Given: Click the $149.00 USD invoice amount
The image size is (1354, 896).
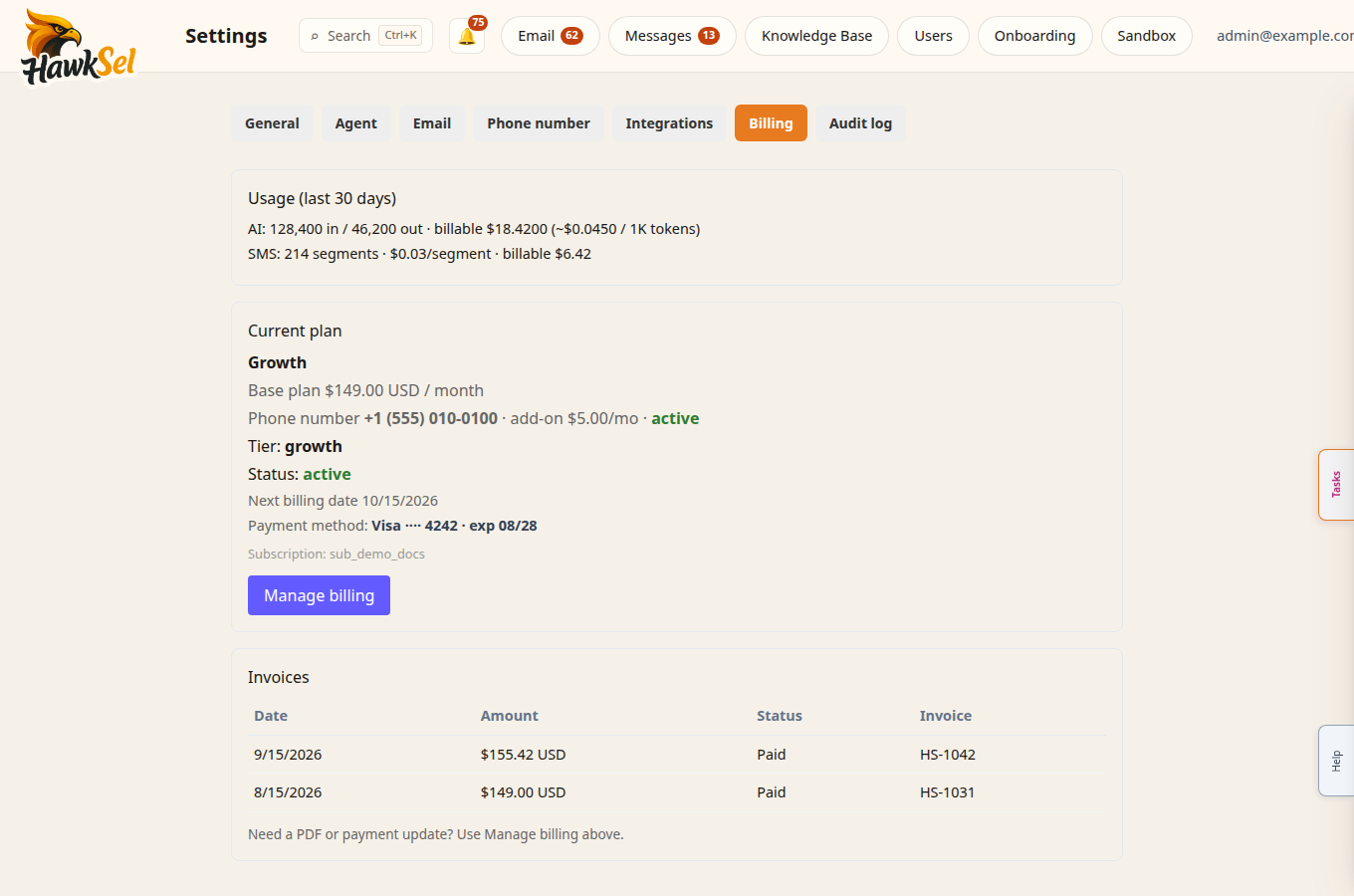Looking at the screenshot, I should click(523, 792).
